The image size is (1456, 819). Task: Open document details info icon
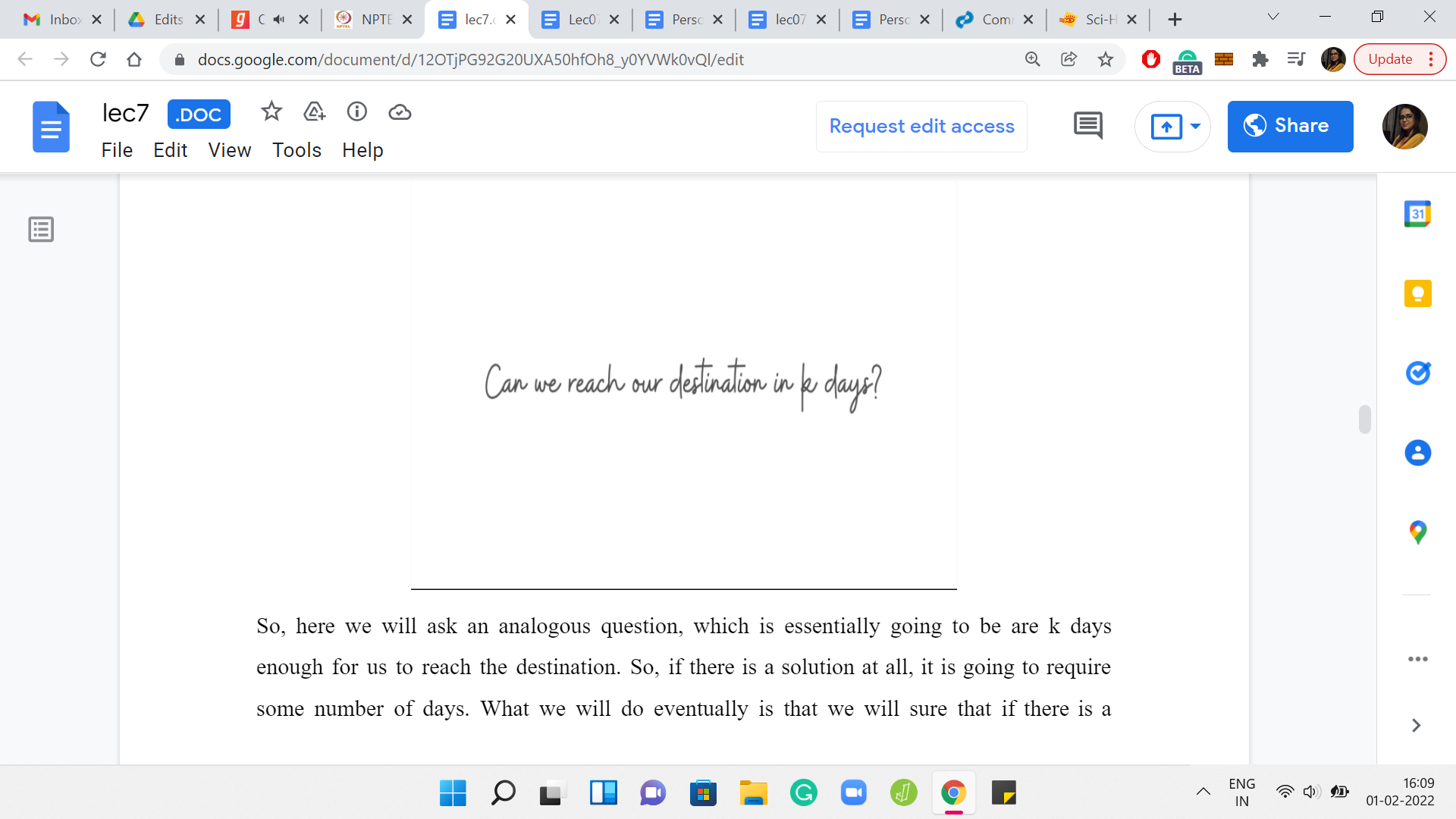pyautogui.click(x=356, y=112)
